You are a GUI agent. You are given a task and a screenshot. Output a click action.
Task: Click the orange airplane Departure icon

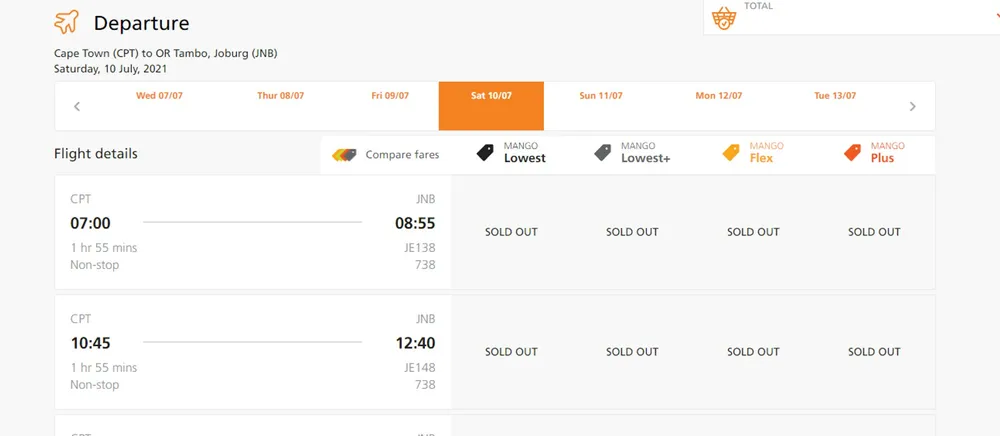pyautogui.click(x=66, y=22)
